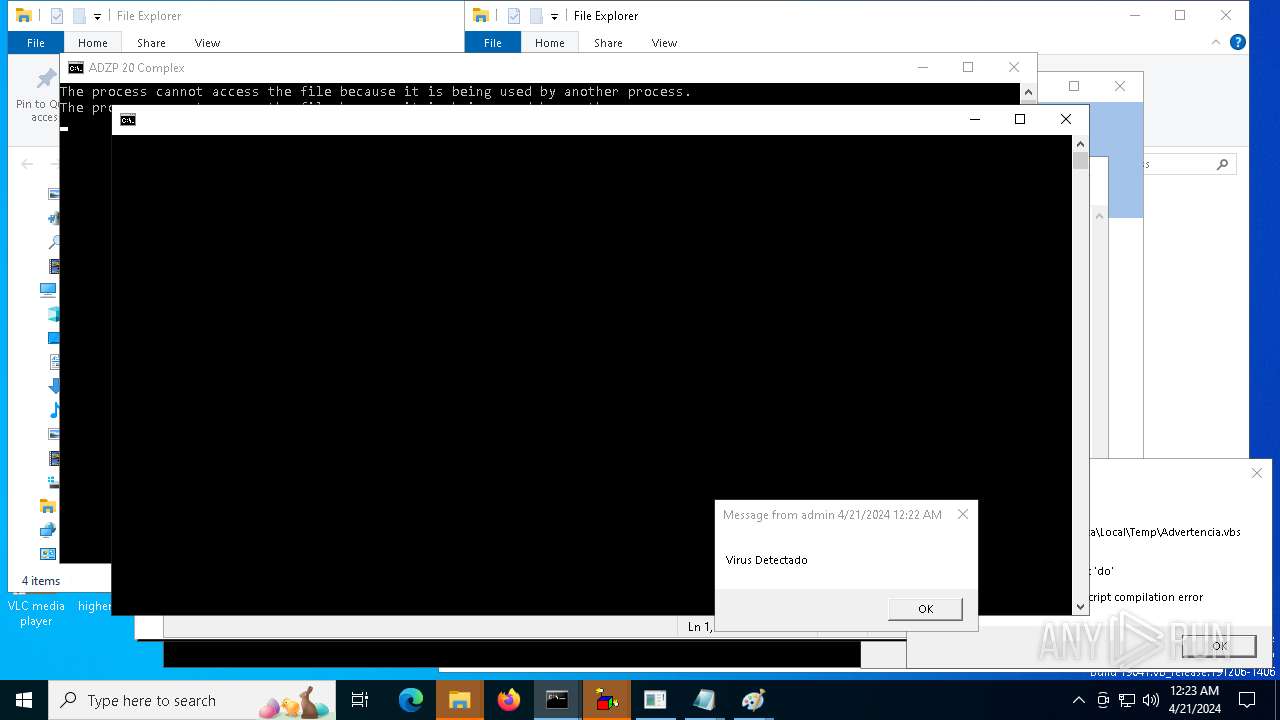Image resolution: width=1280 pixels, height=720 pixels.
Task: Click the colored blocks app icon in the taskbar
Action: tap(607, 700)
